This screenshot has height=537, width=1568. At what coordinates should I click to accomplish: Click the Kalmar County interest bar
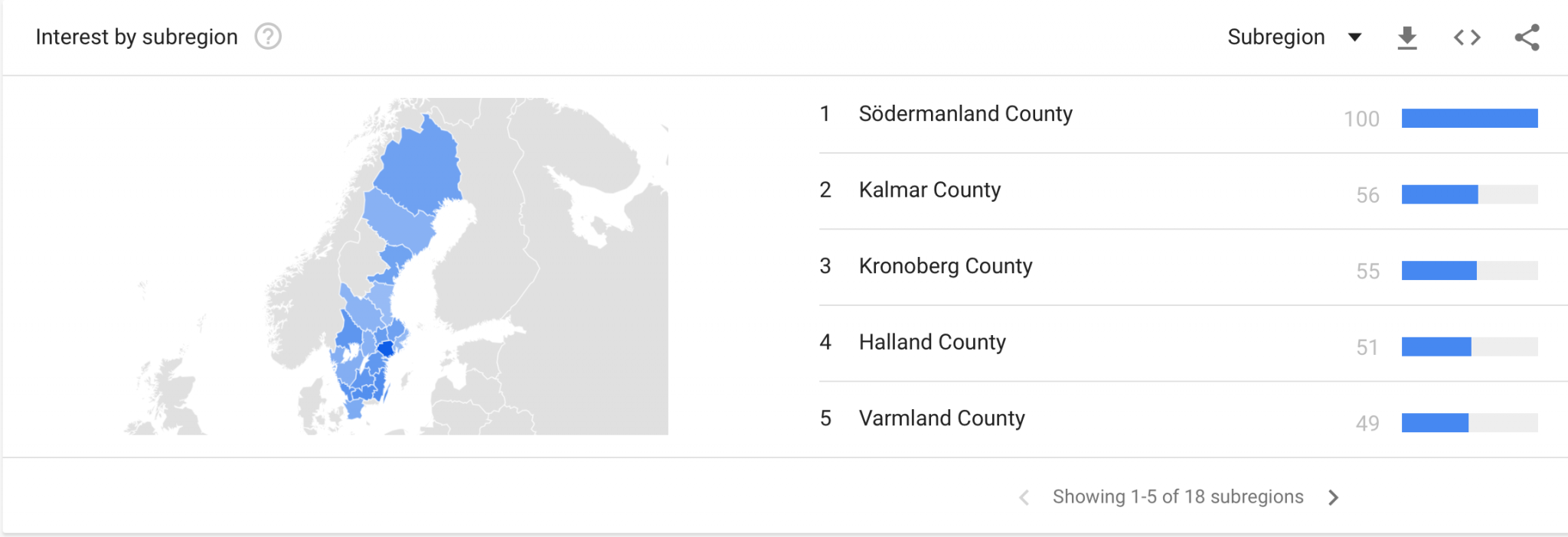pyautogui.click(x=1439, y=194)
